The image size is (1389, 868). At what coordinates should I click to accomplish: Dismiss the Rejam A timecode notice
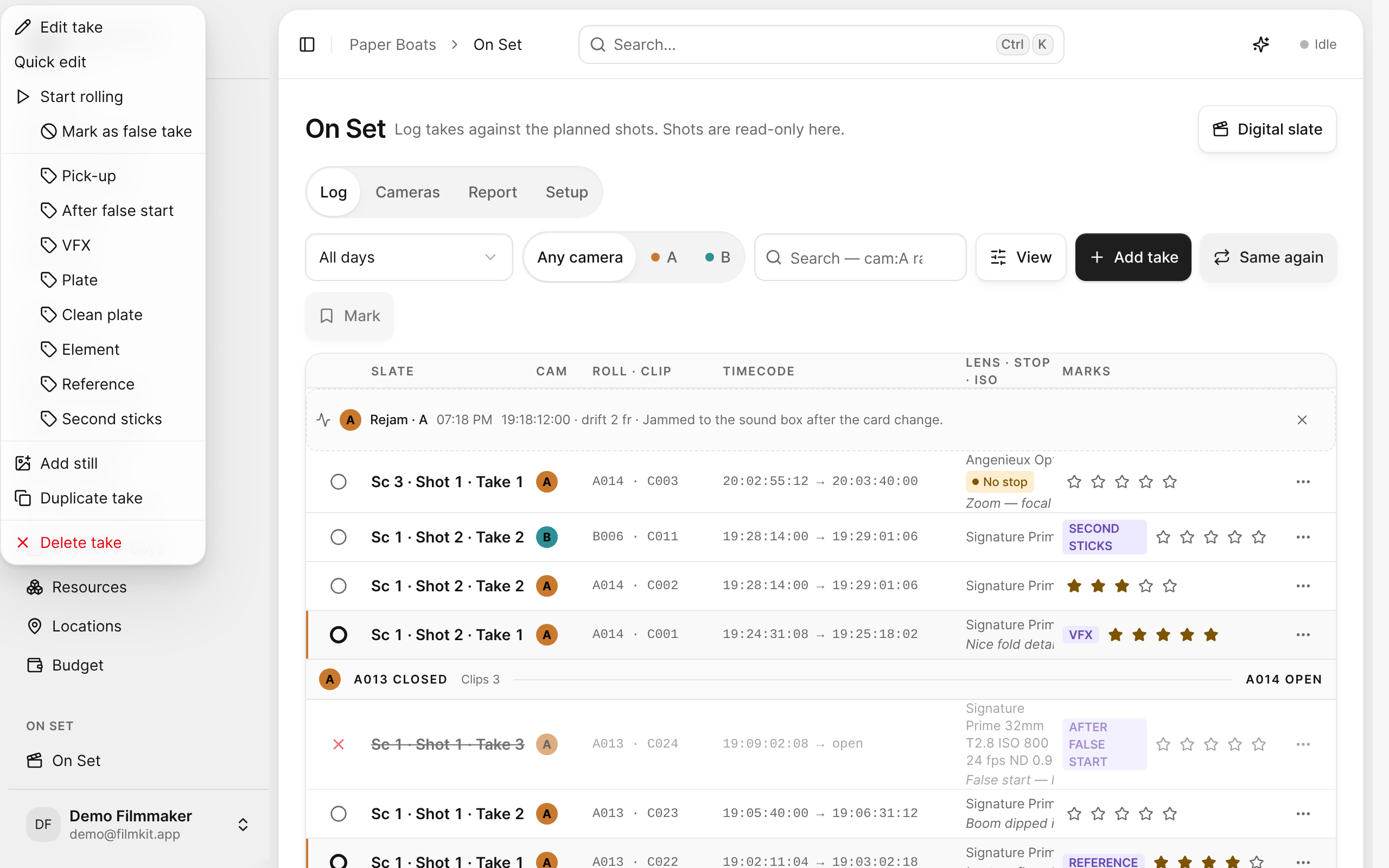coord(1302,420)
